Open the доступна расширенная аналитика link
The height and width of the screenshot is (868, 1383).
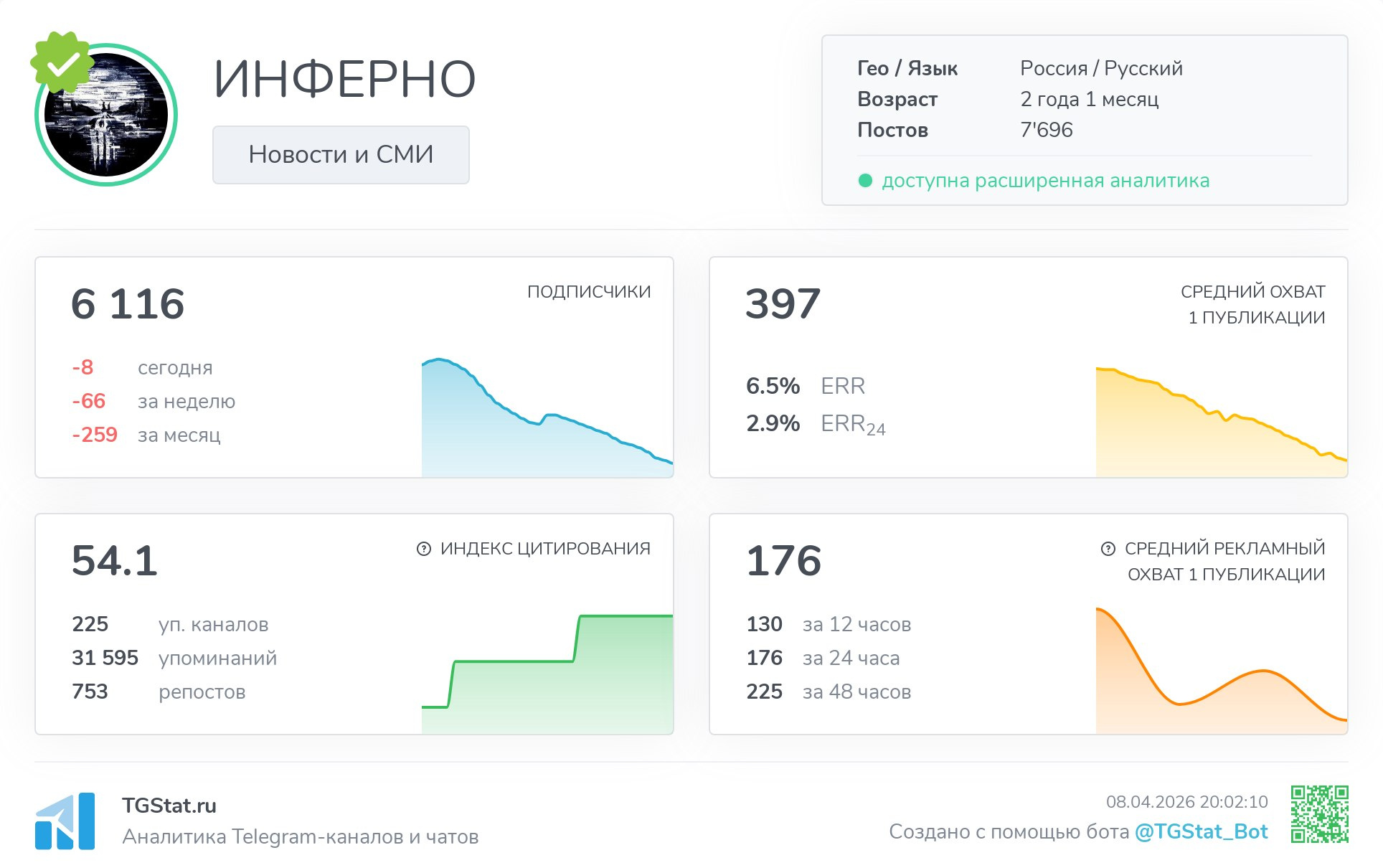coord(1045,181)
